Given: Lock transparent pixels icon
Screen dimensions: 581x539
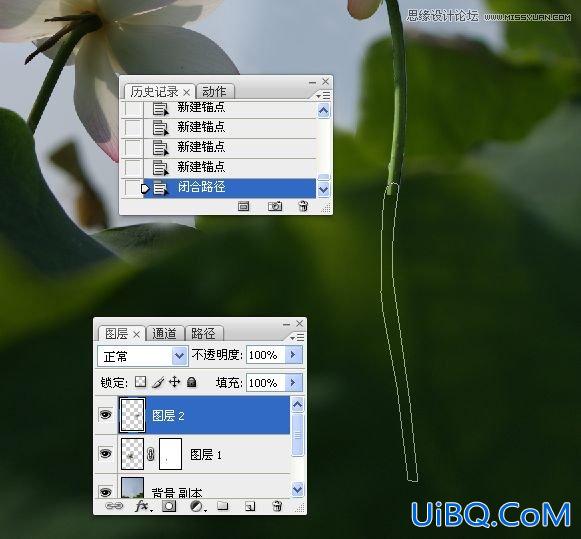Looking at the screenshot, I should pos(140,382).
